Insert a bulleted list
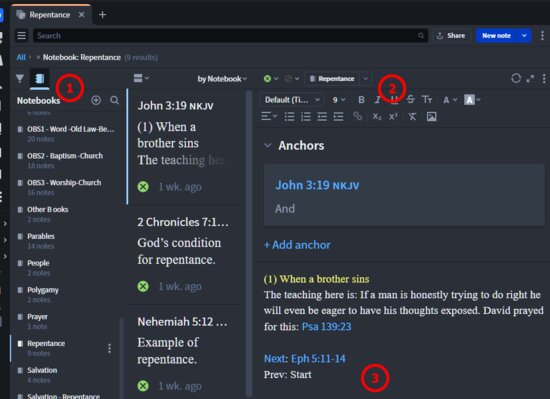This screenshot has width=550, height=399. click(289, 116)
